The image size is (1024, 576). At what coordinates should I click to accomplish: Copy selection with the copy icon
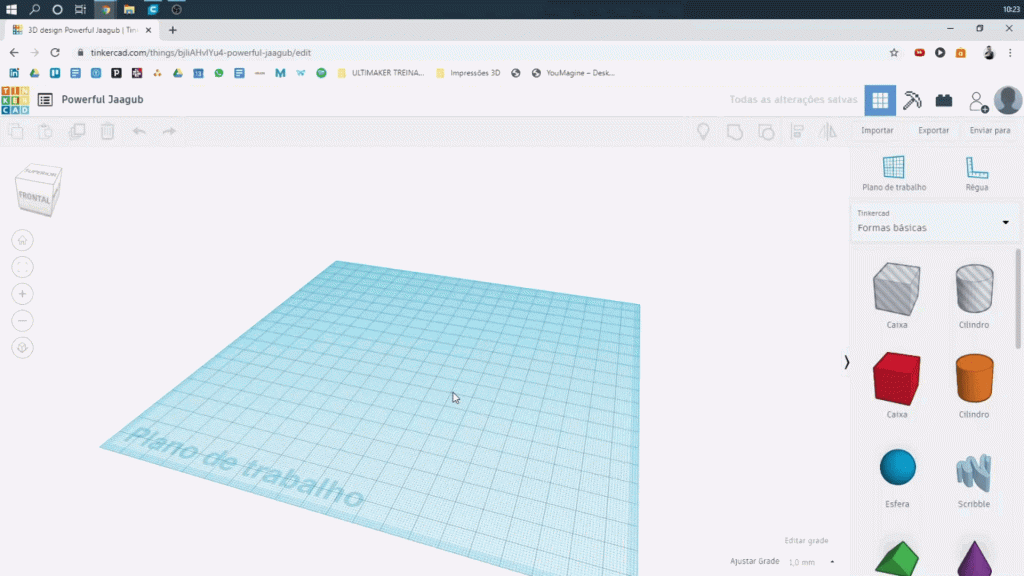[16, 131]
